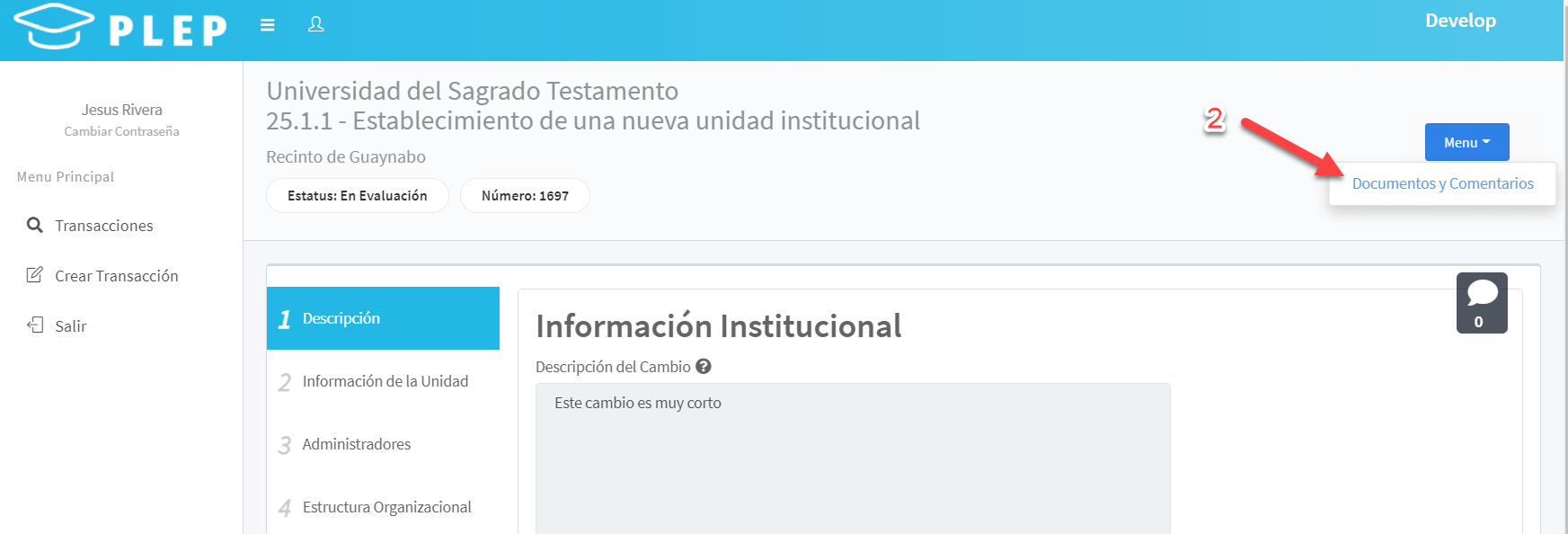Click into the Descripción del Cambio text area
The height and width of the screenshot is (534, 1568).
click(x=853, y=458)
